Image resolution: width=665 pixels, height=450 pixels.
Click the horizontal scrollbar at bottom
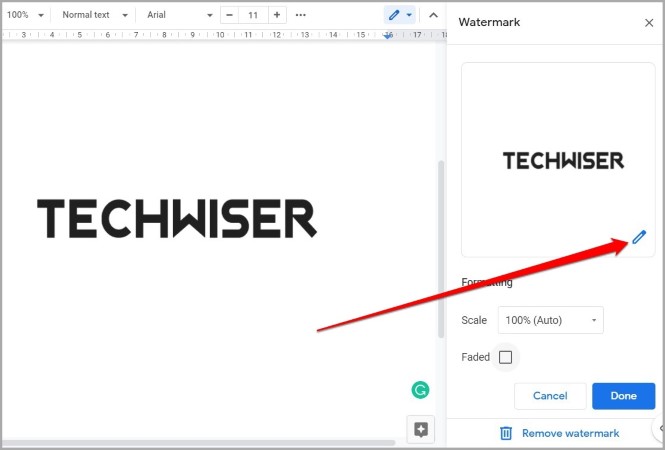(199, 443)
